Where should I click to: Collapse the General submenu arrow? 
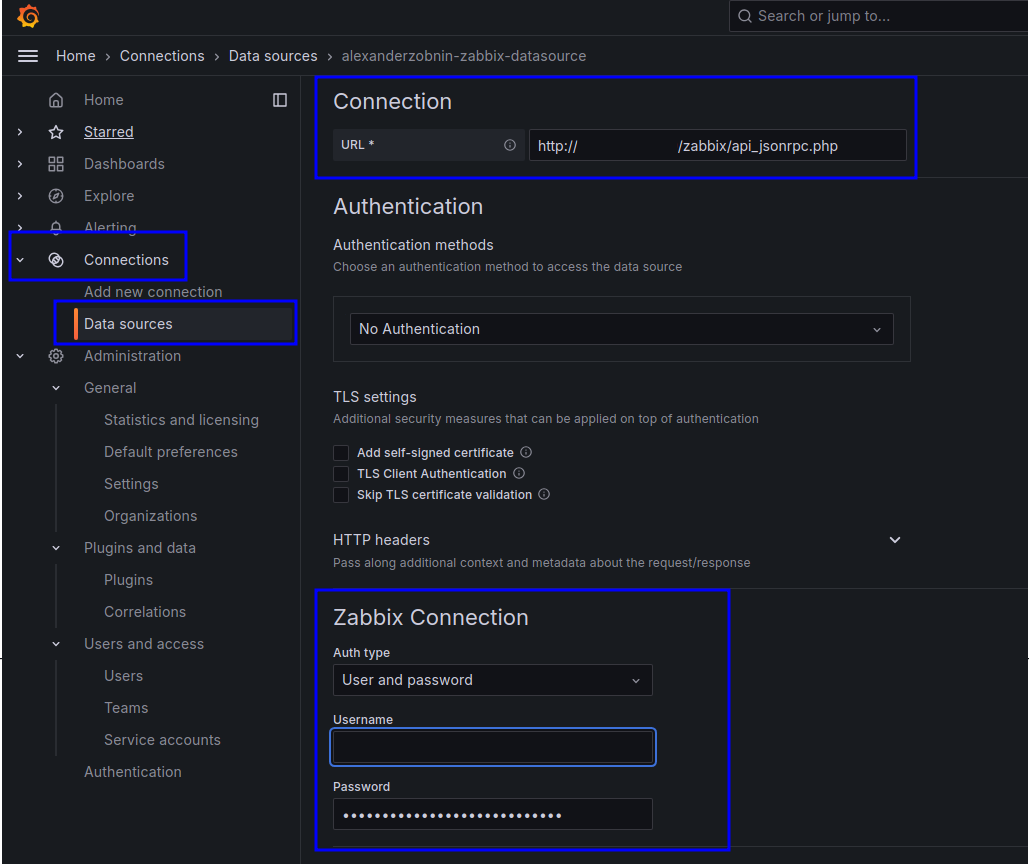pos(56,388)
